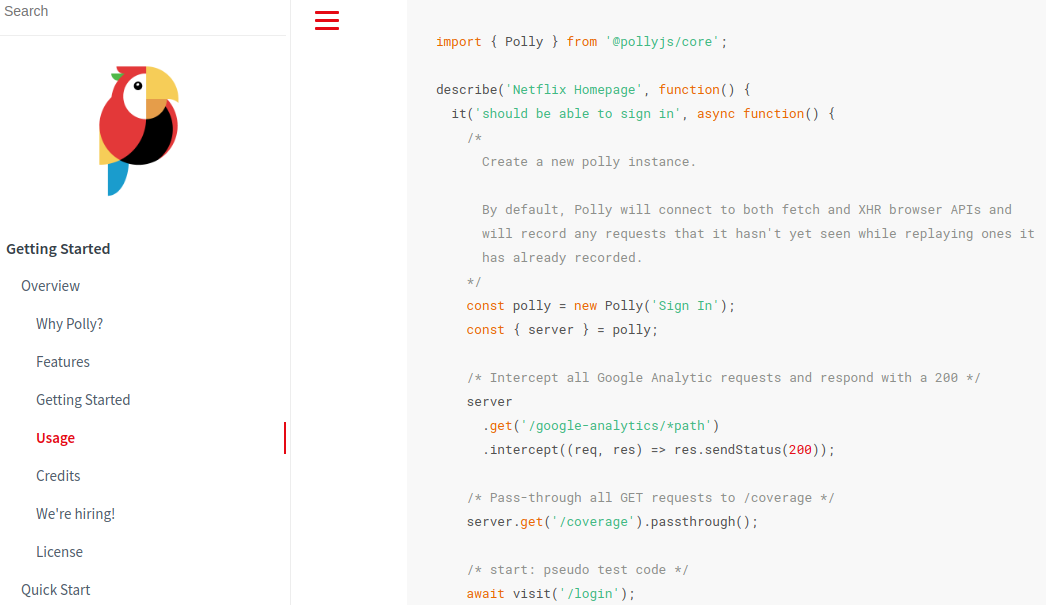Click the '/google-analytics/*path' string in code

[x=616, y=426]
